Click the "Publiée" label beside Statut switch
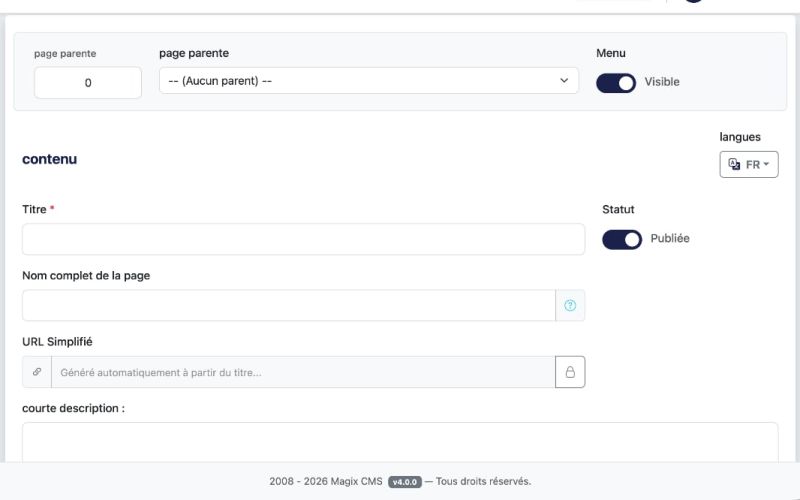This screenshot has height=500, width=800. point(670,239)
